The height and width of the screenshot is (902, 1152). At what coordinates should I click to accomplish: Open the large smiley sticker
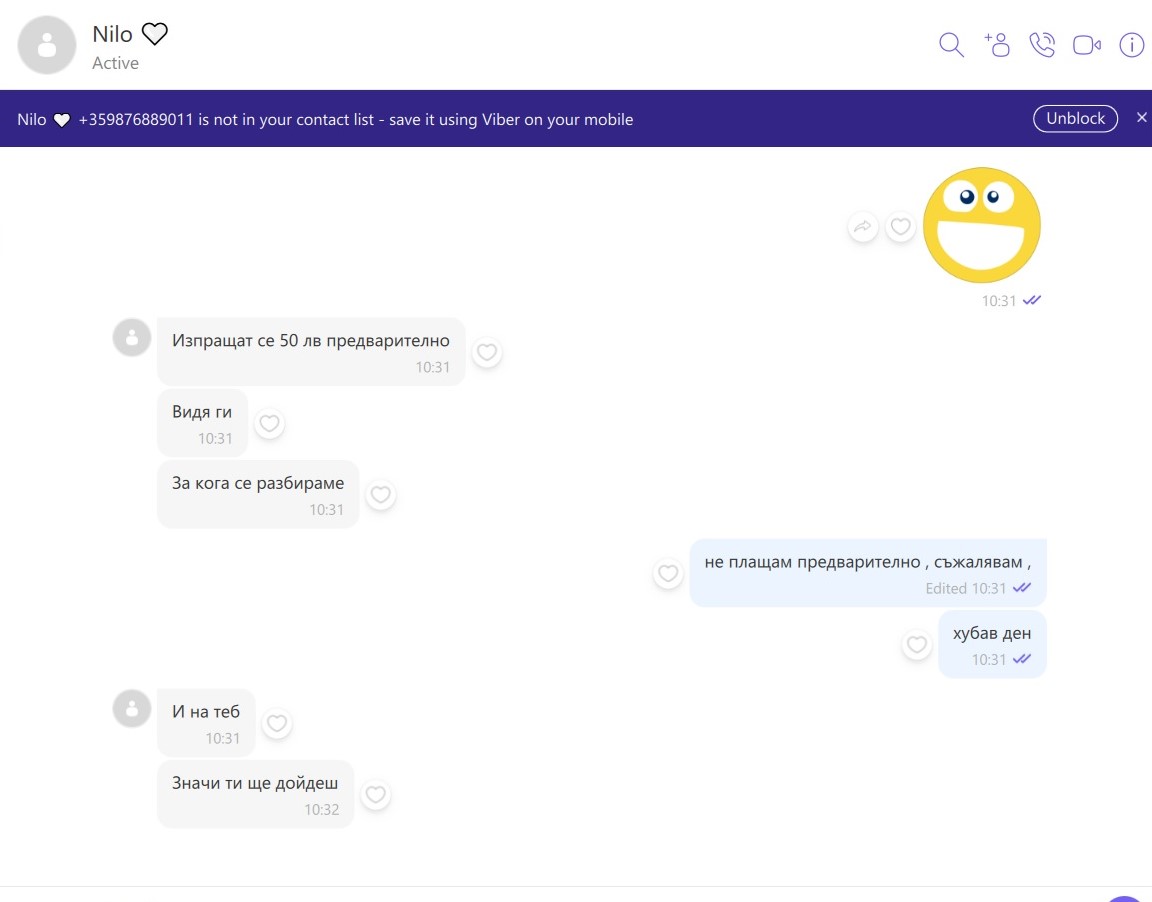pyautogui.click(x=981, y=225)
